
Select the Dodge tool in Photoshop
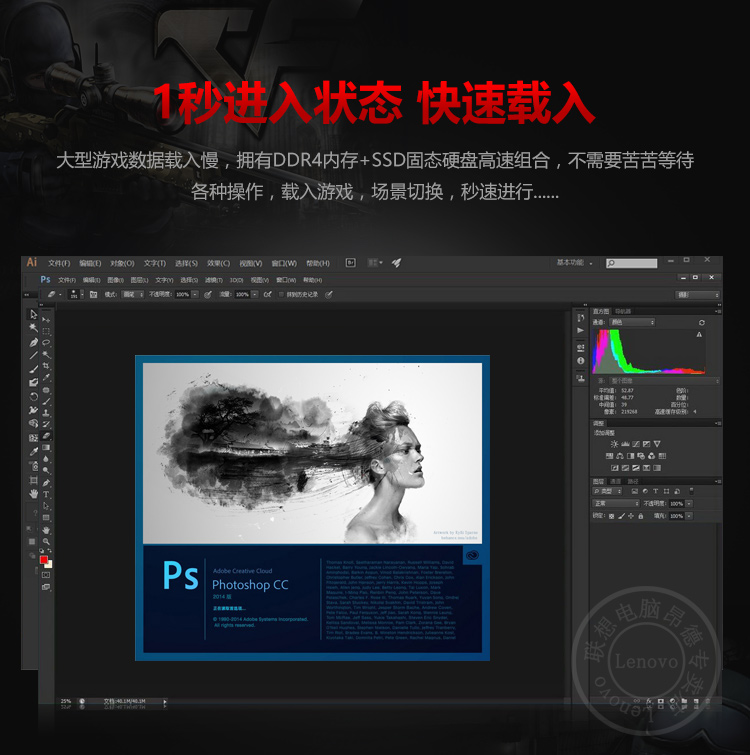(x=46, y=470)
